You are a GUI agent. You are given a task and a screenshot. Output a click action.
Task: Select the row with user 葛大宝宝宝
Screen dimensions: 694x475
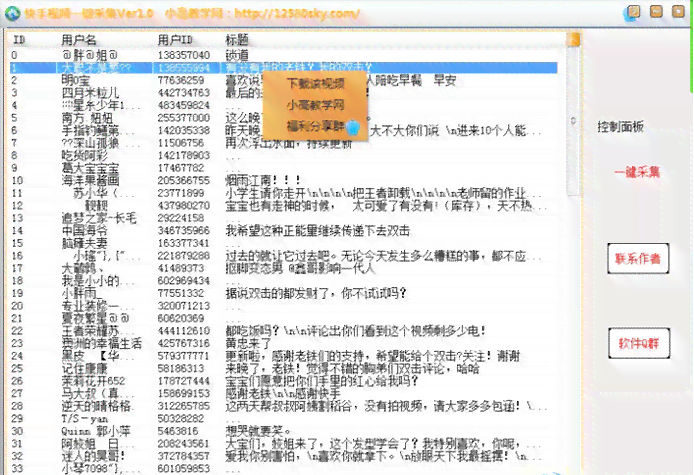(283, 168)
